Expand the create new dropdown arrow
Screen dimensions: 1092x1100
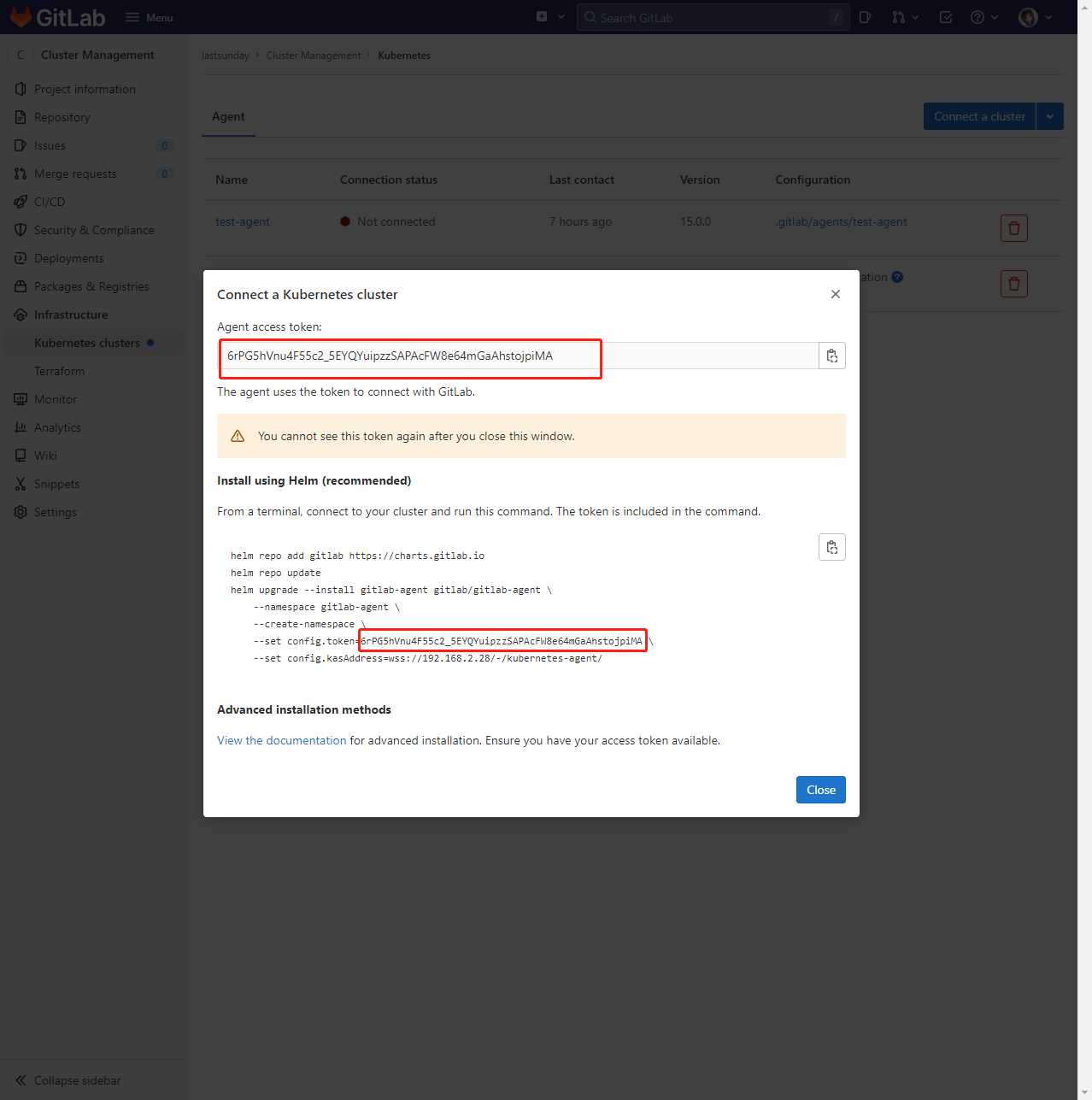561,17
